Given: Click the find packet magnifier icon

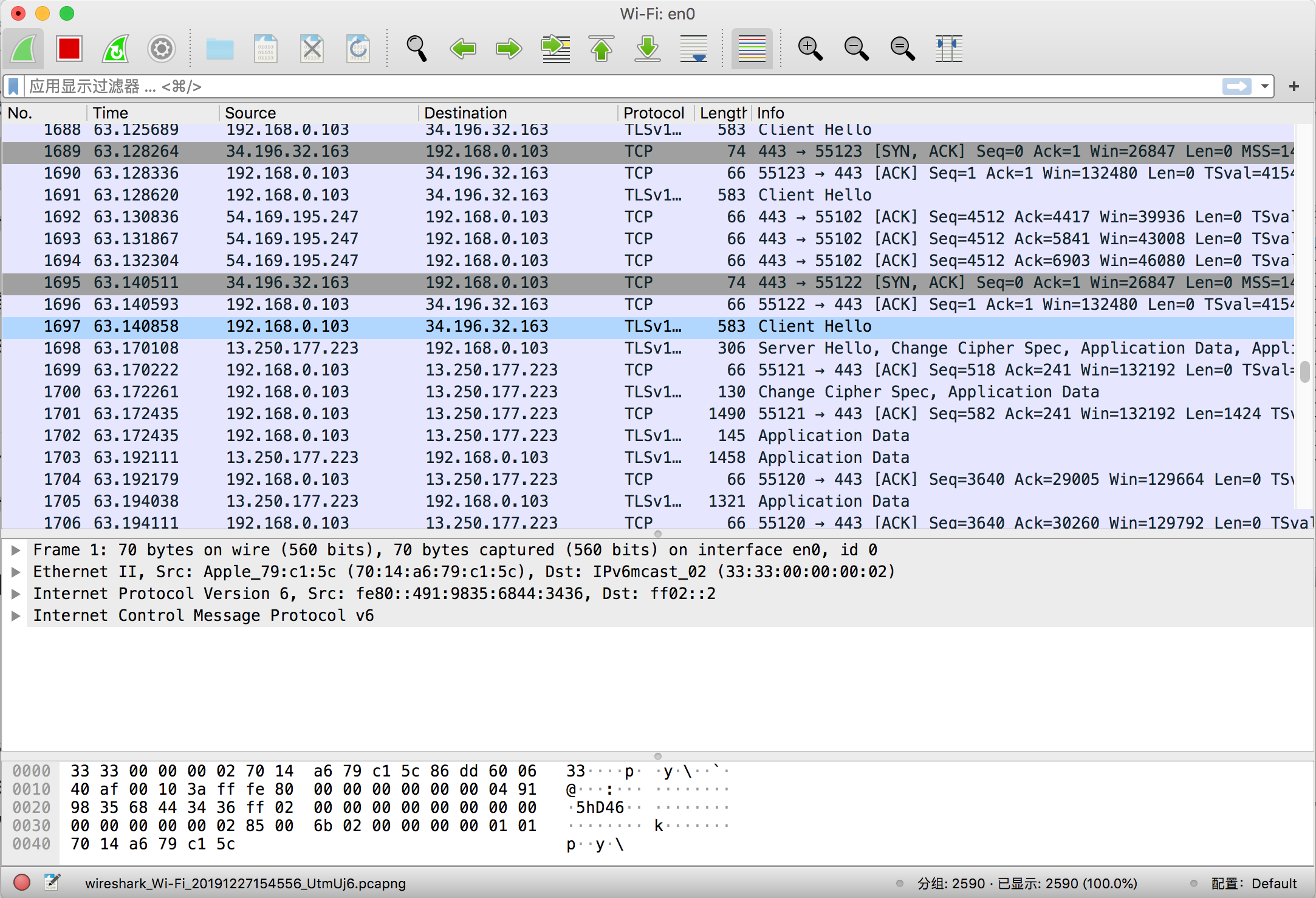Looking at the screenshot, I should 417,49.
